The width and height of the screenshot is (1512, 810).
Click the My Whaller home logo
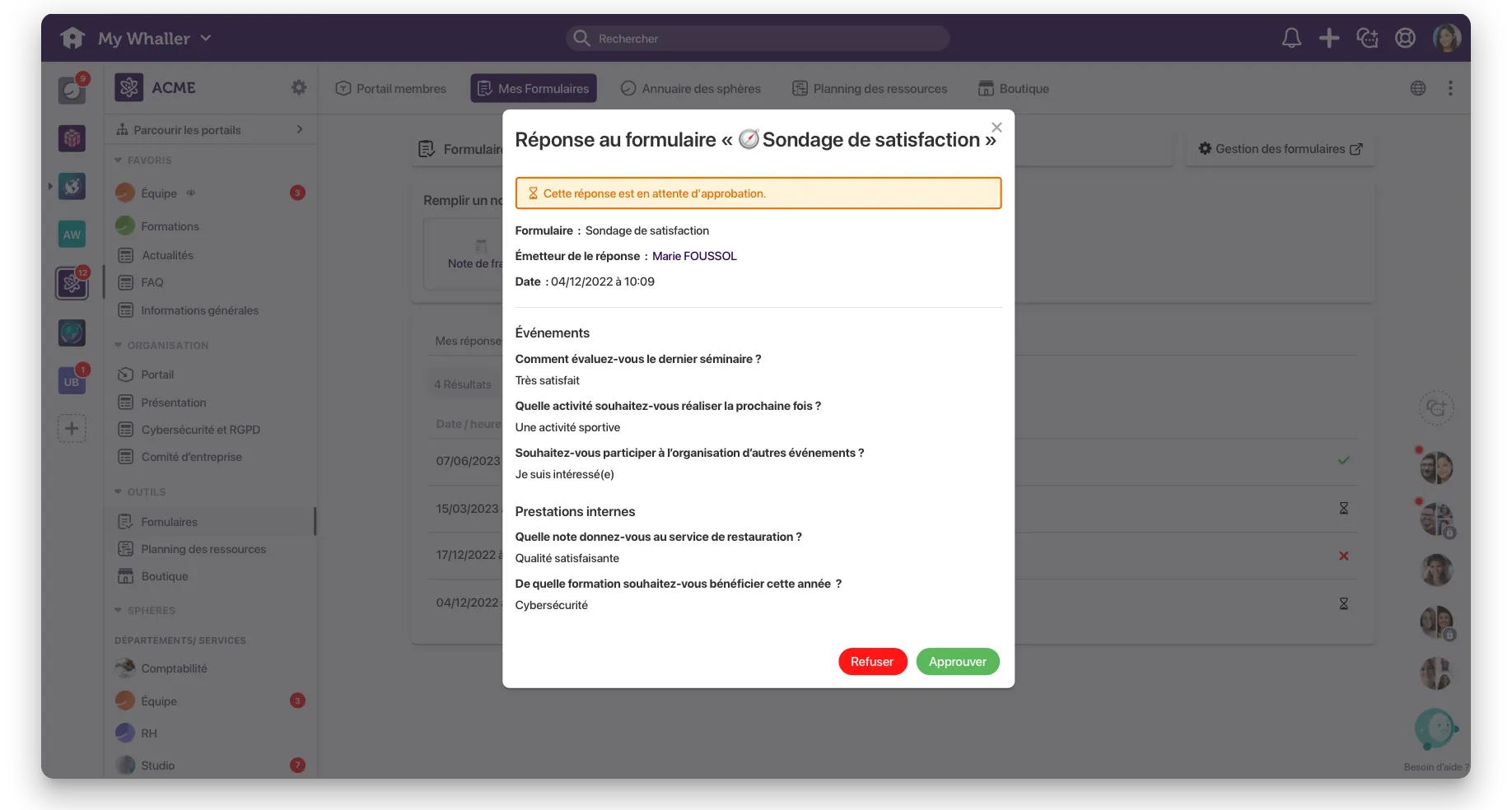coord(72,38)
